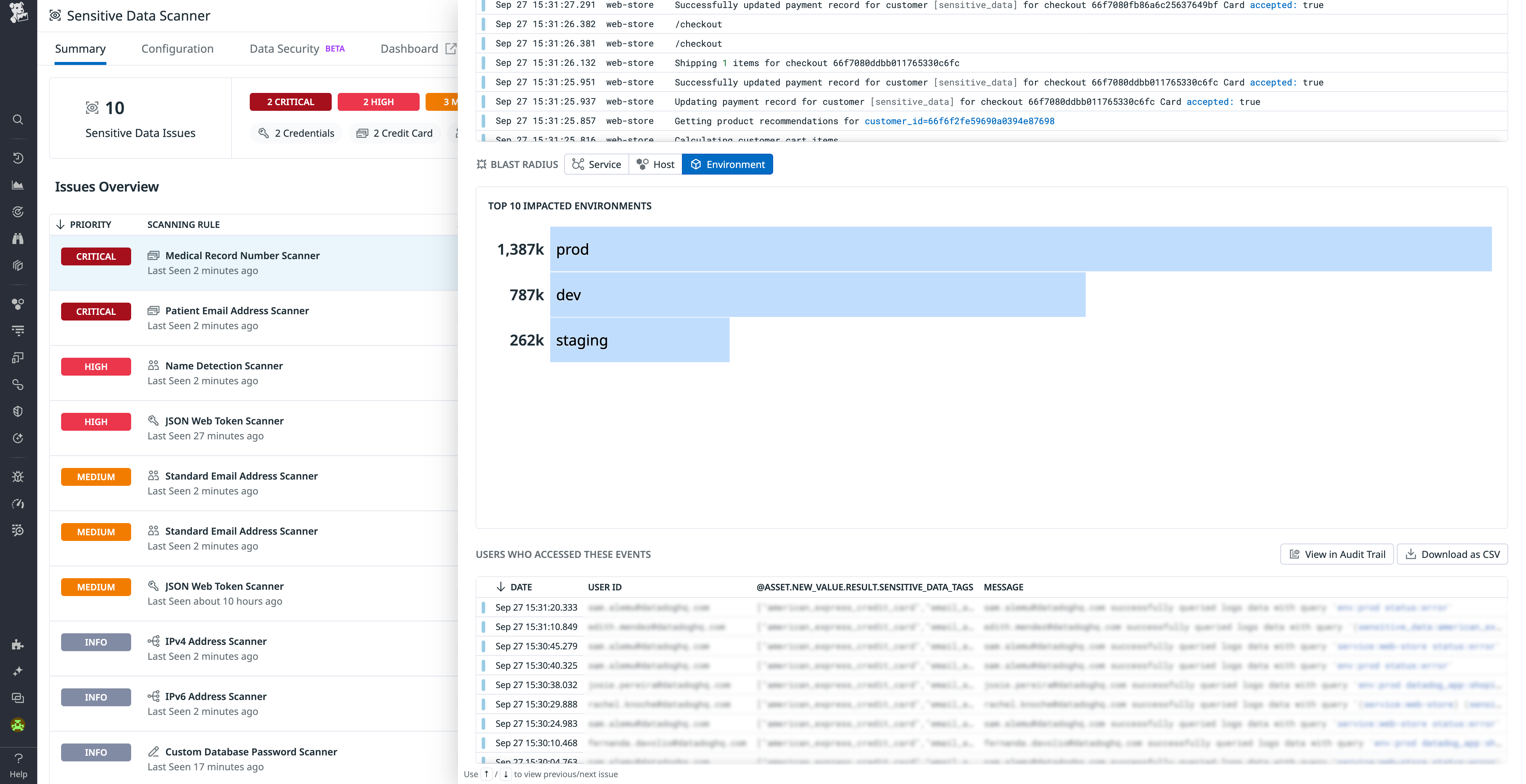The height and width of the screenshot is (784, 1526).
Task: Expand the Shipping 1 items log entry
Action: 818,63
